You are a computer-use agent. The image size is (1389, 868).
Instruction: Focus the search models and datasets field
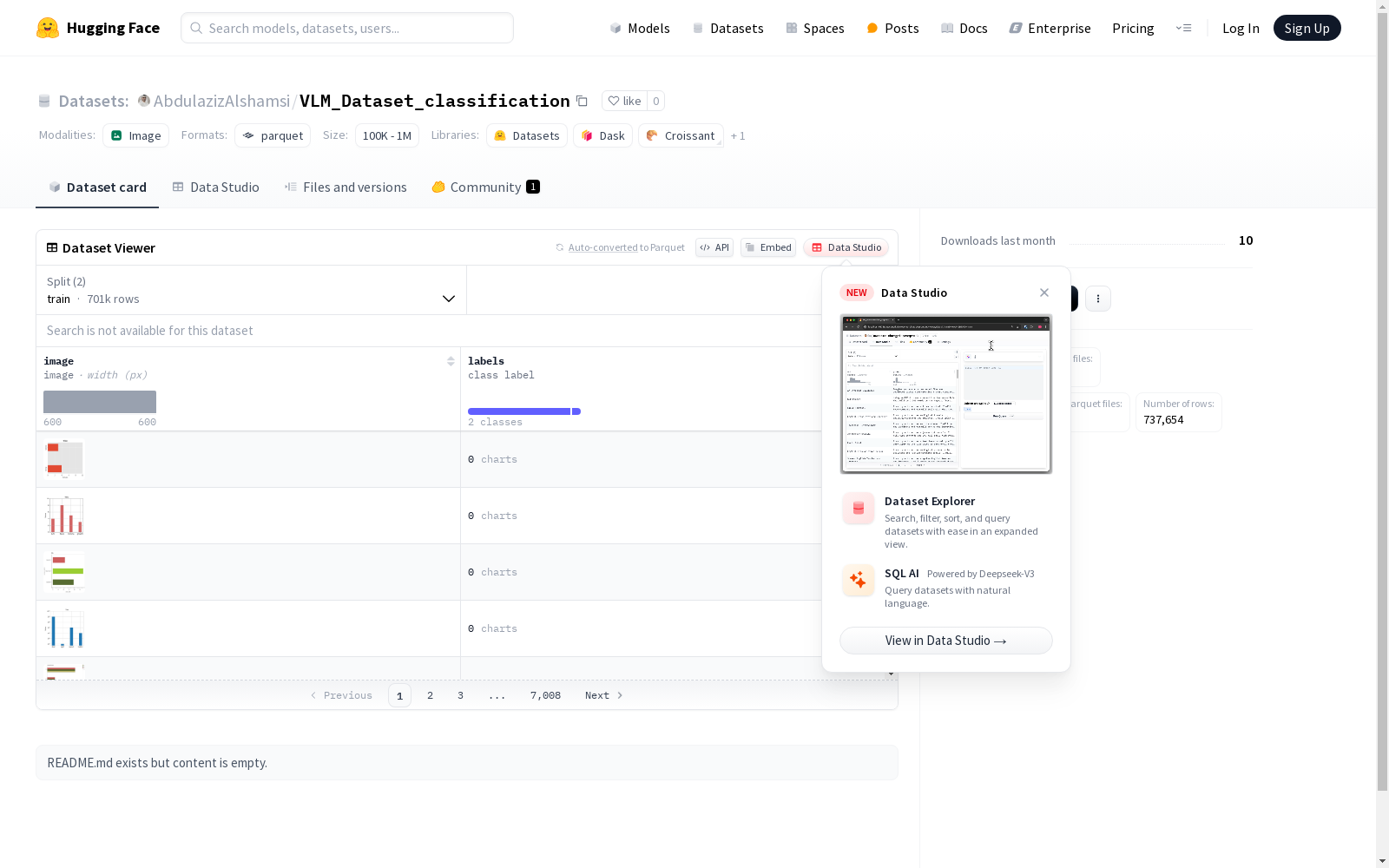347,28
